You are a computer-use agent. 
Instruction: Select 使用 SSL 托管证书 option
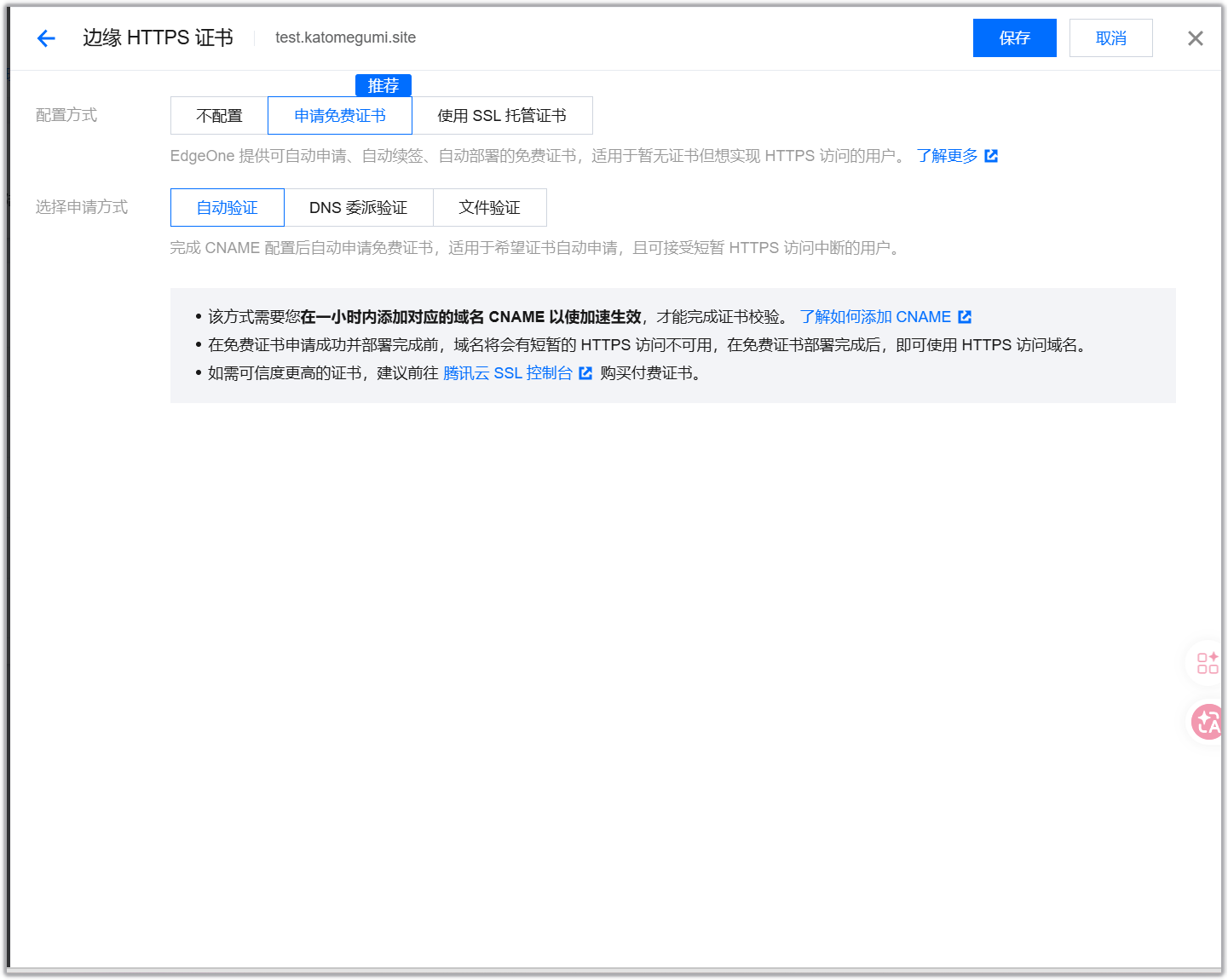(502, 116)
